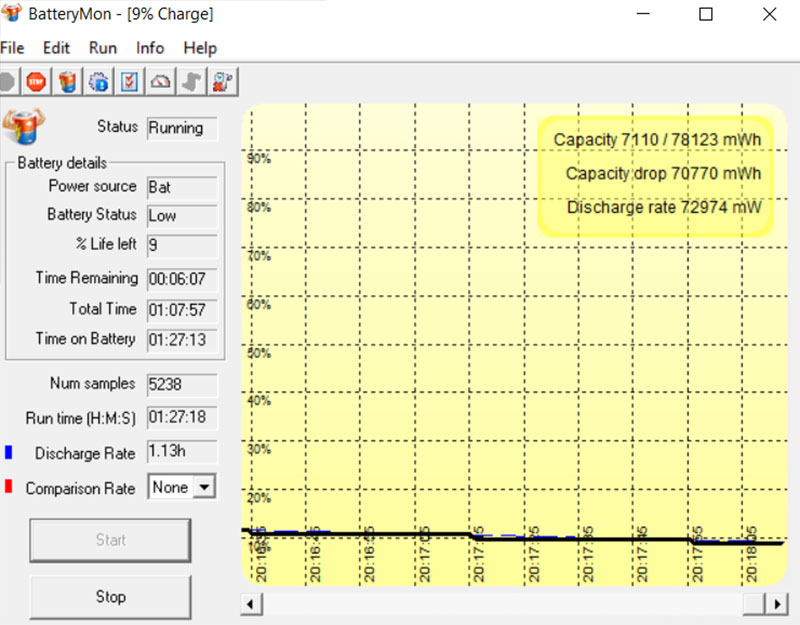This screenshot has height=625, width=800.
Task: Click the graph scrollbar left arrow
Action: tap(251, 604)
